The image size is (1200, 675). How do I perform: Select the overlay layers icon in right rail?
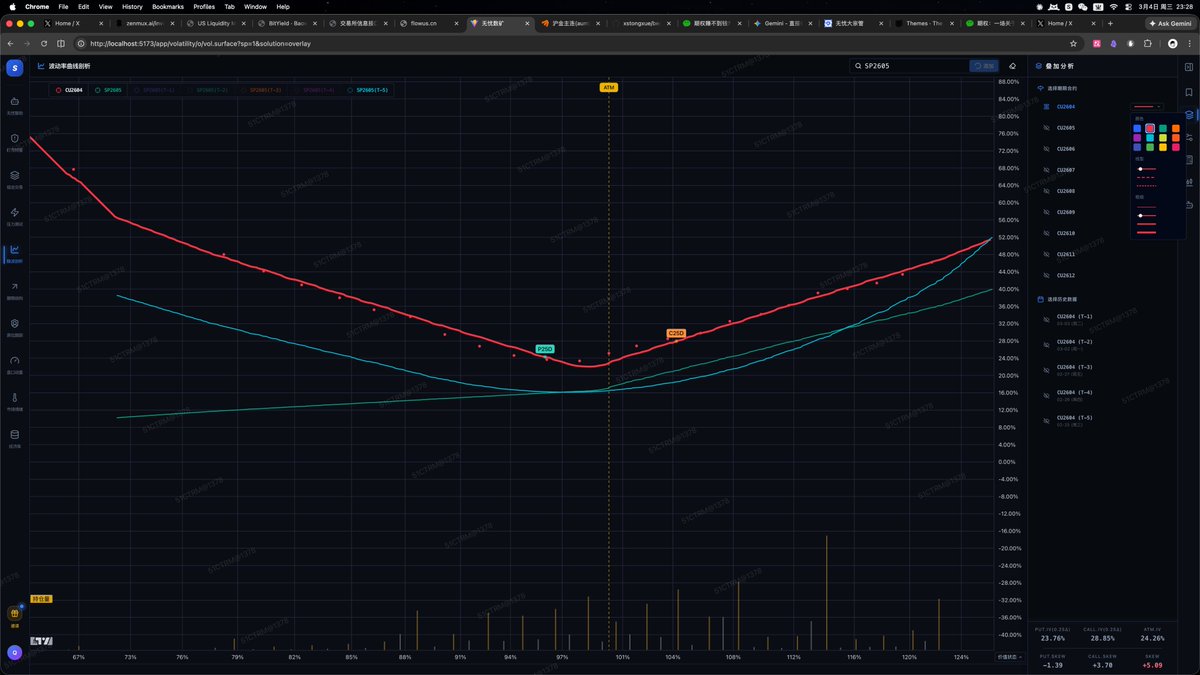tap(1189, 115)
